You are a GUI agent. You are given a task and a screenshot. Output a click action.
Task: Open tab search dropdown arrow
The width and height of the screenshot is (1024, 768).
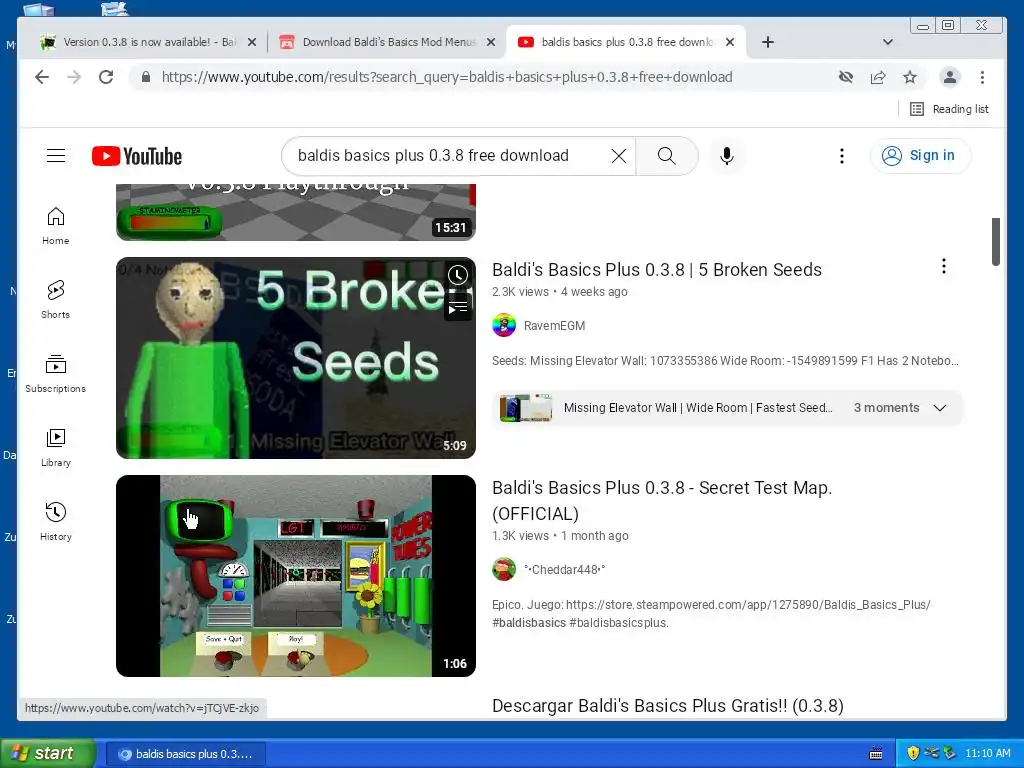tap(888, 42)
